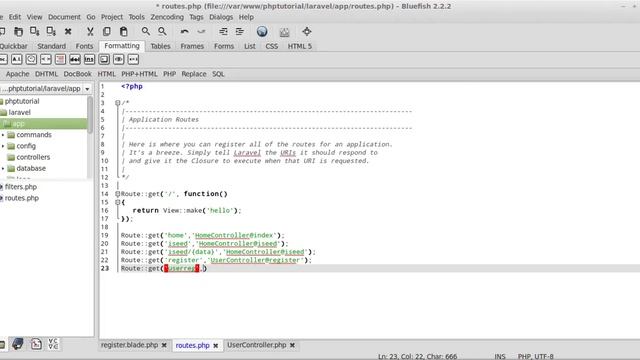Open the Edit menu
The image size is (640, 360).
[15, 17]
